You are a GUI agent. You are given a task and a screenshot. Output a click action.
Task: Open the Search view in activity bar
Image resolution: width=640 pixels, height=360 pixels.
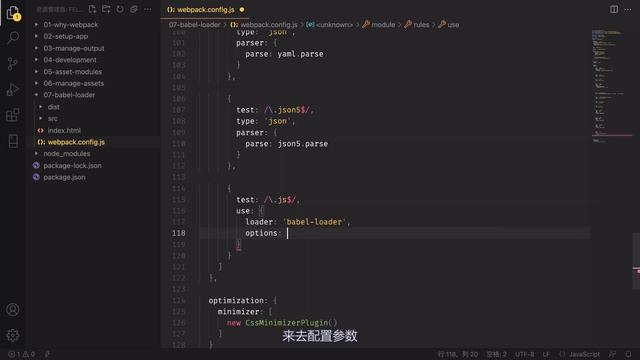pyautogui.click(x=13, y=38)
